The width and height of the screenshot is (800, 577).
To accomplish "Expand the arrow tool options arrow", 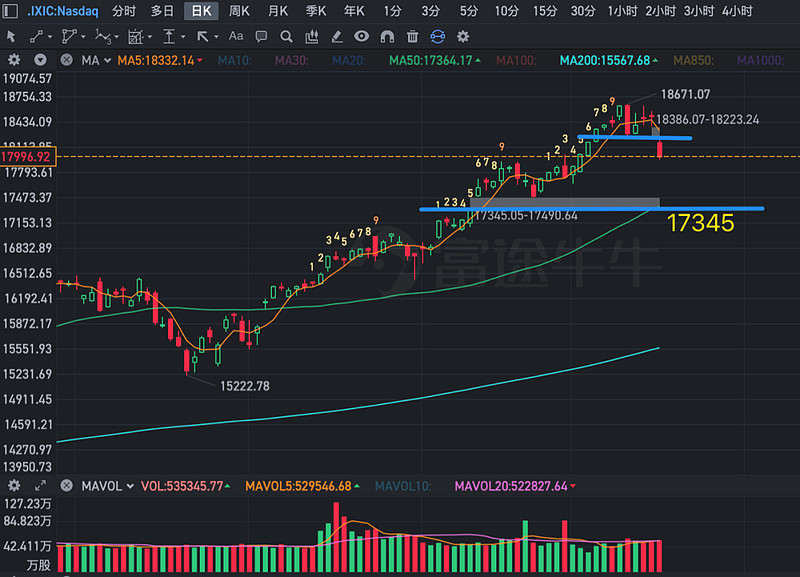I will [216, 37].
